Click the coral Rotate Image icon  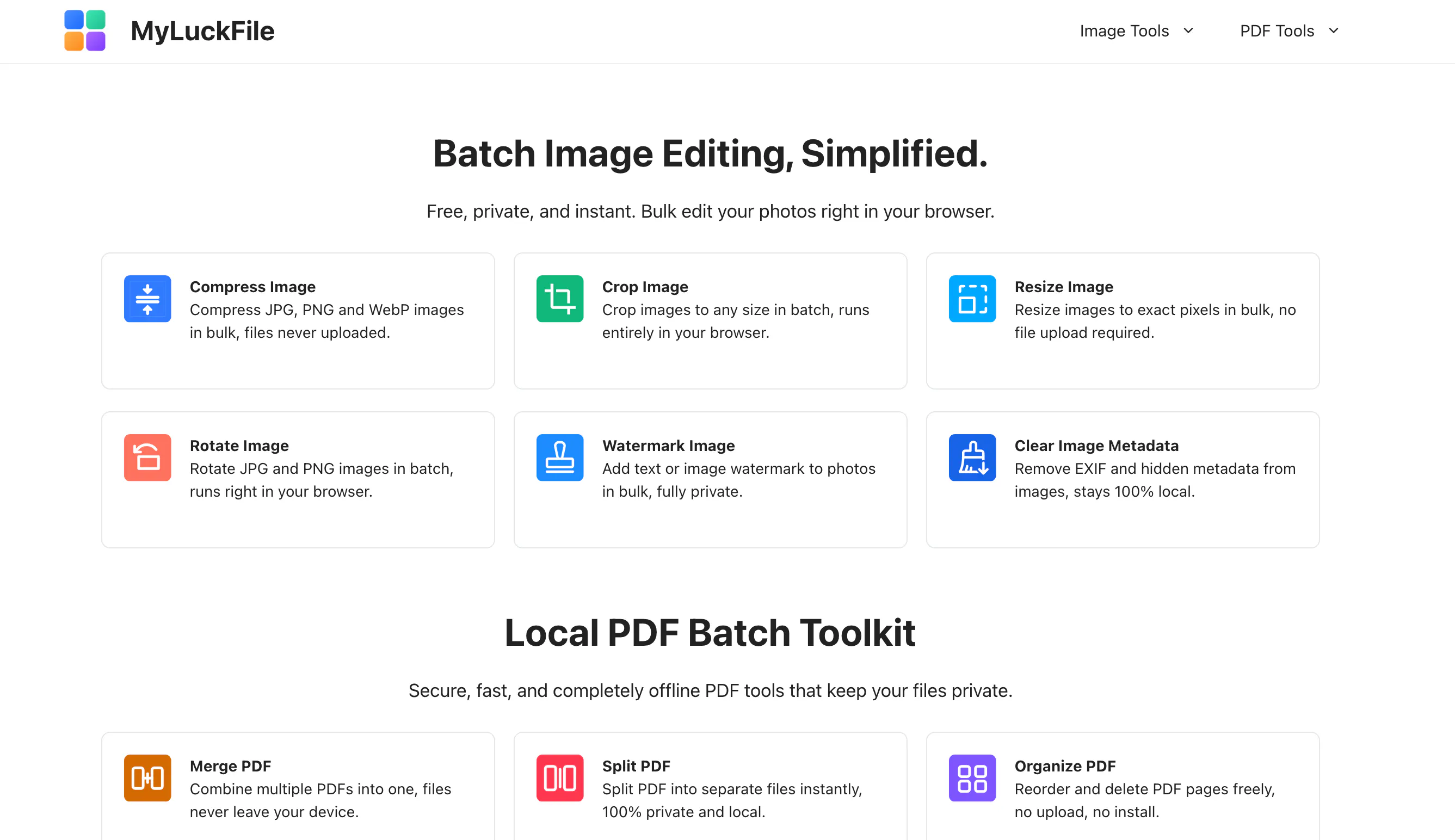coord(147,458)
